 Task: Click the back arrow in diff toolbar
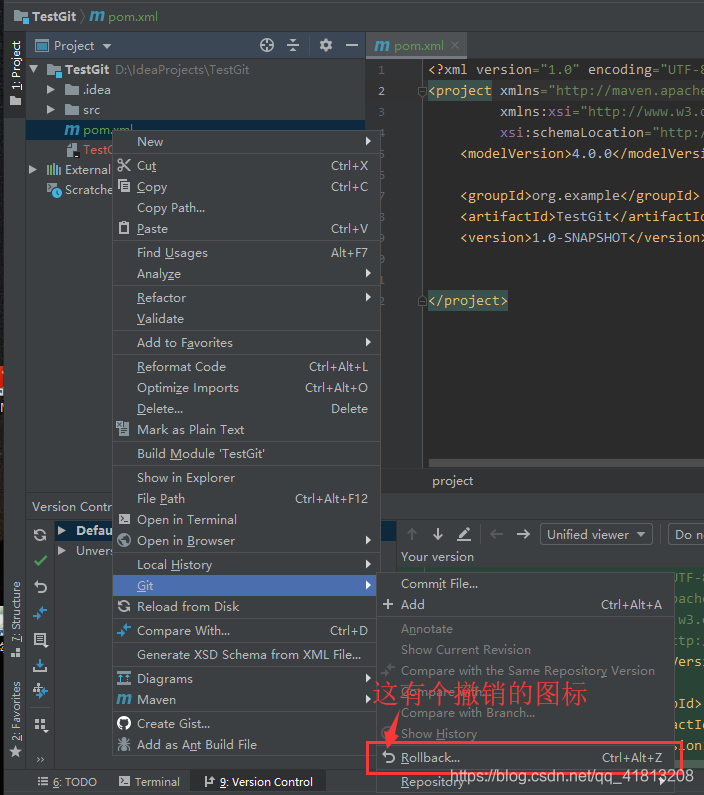[x=497, y=534]
